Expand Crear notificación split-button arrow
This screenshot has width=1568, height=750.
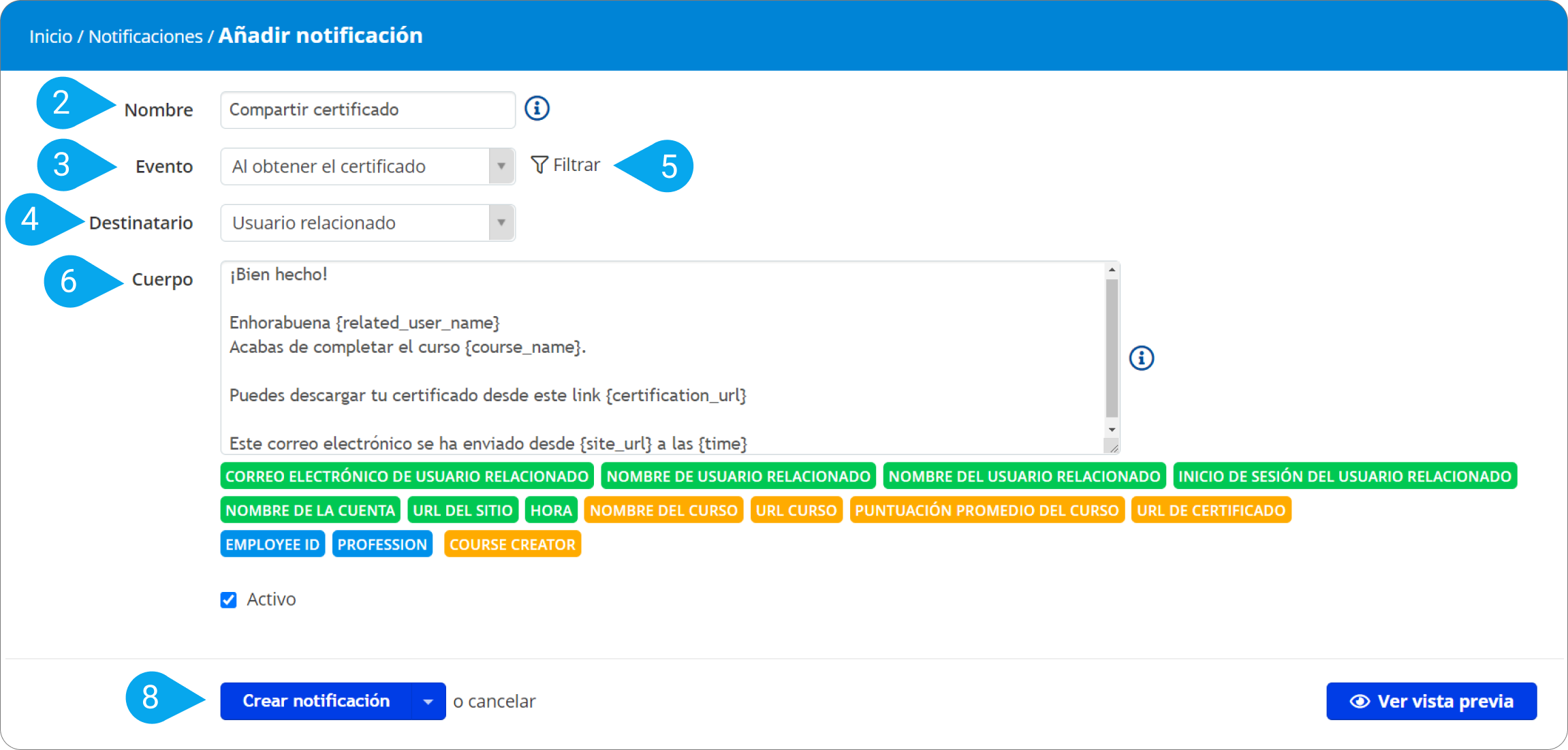(x=428, y=702)
